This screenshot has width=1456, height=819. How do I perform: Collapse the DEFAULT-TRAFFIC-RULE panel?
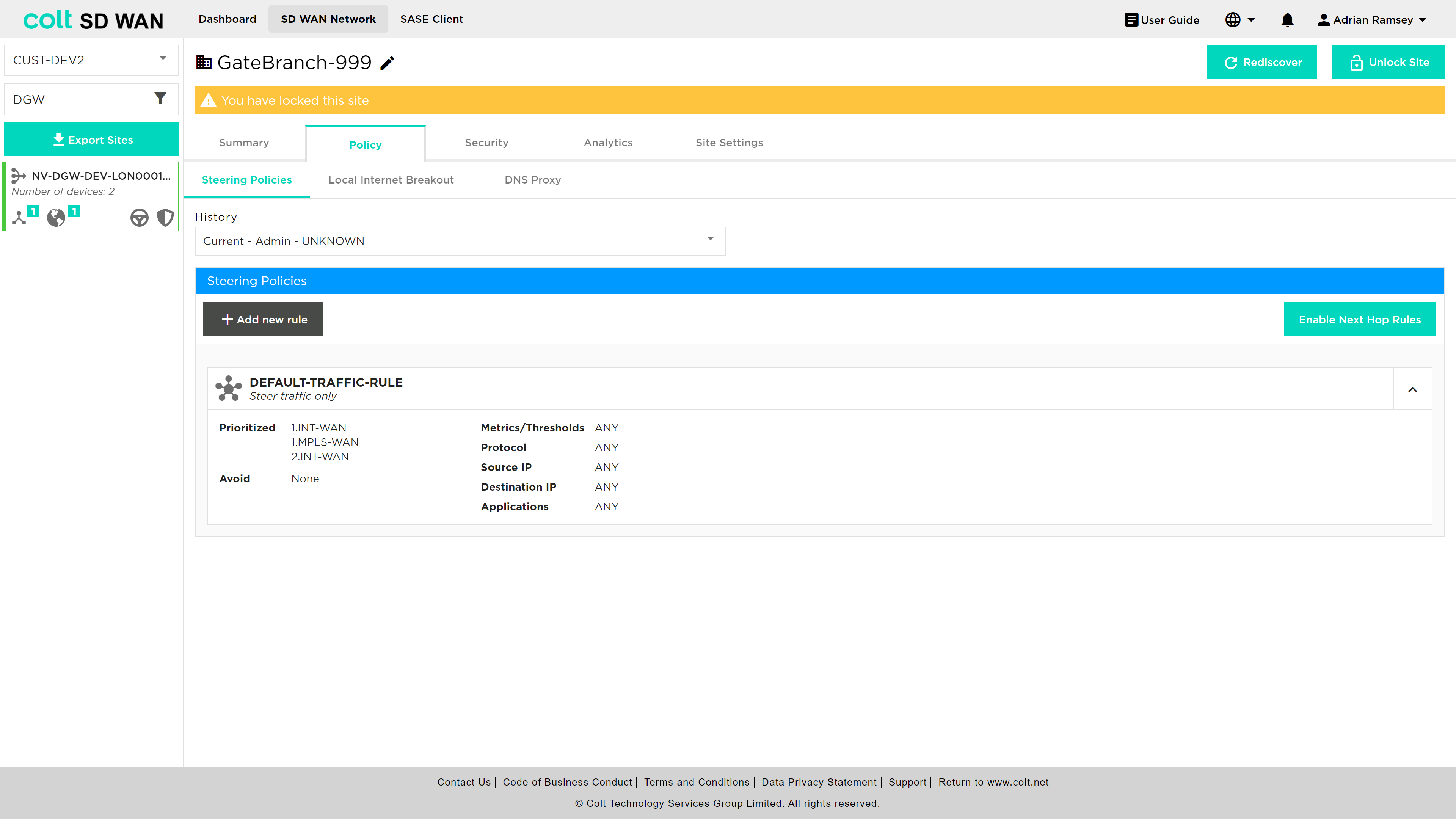(x=1412, y=389)
